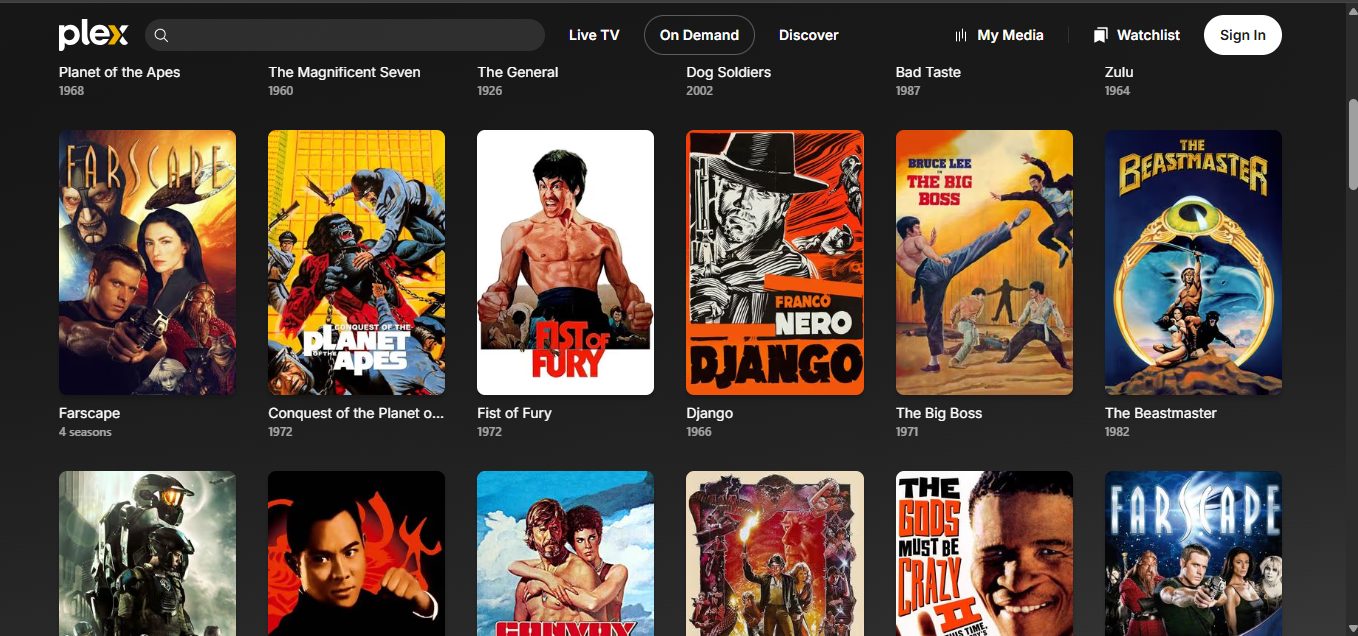Click the scrollbar up arrow
1358x636 pixels.
(x=1353, y=10)
